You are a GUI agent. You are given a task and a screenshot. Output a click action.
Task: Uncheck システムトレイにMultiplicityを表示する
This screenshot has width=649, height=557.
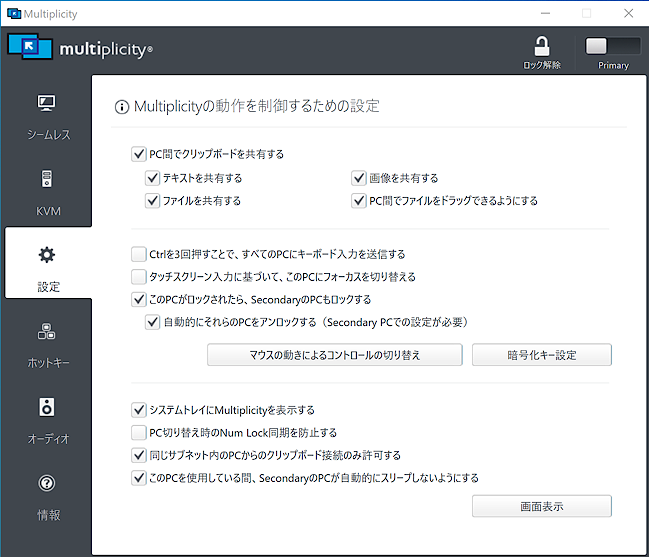[139, 410]
